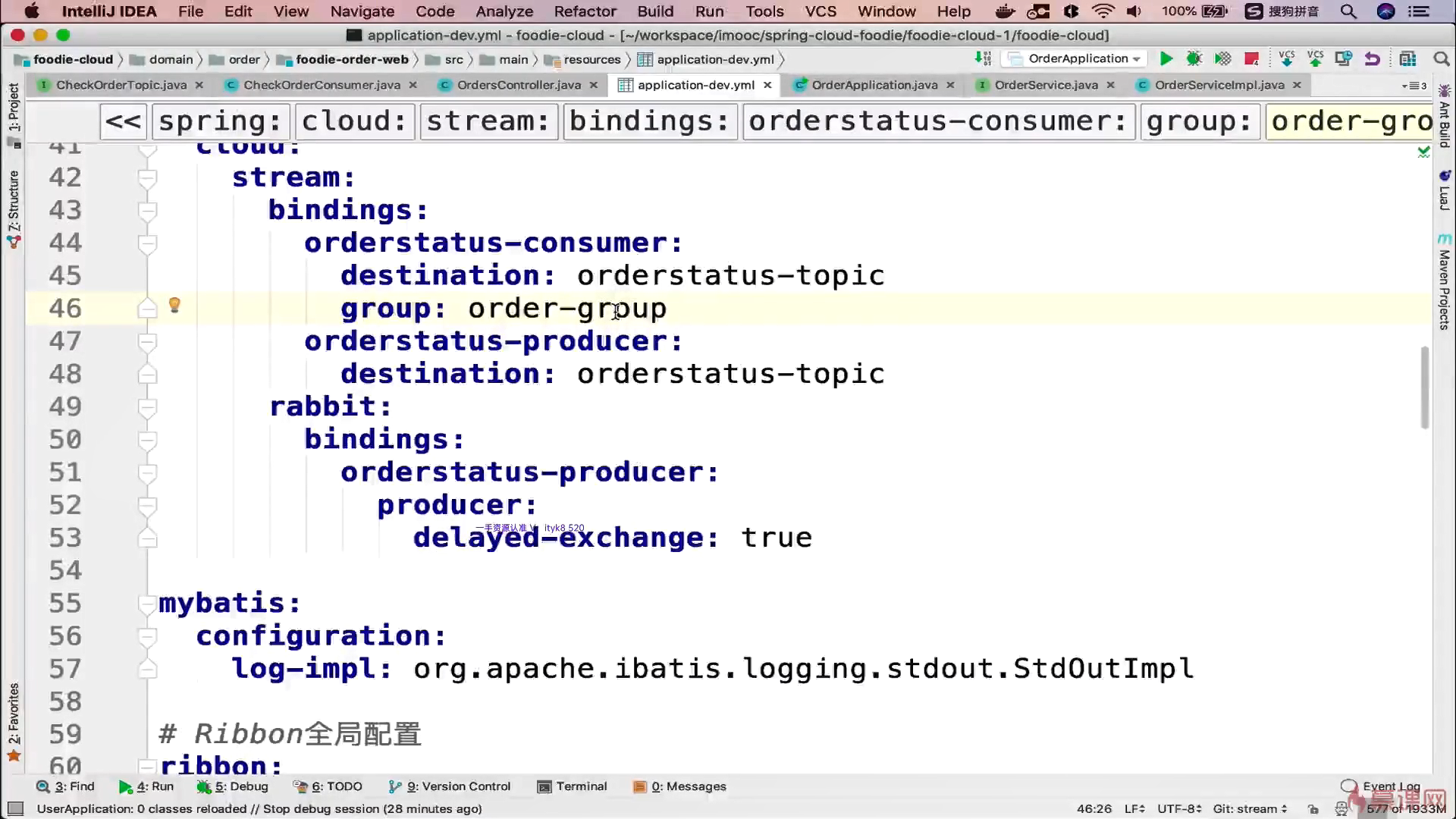This screenshot has height=819, width=1456.
Task: Click the intention lightbulb on line 46
Action: click(x=174, y=305)
